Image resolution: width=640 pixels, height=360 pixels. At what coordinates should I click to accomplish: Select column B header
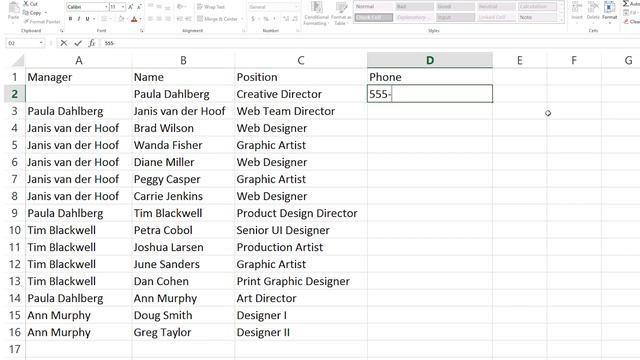pyautogui.click(x=183, y=60)
